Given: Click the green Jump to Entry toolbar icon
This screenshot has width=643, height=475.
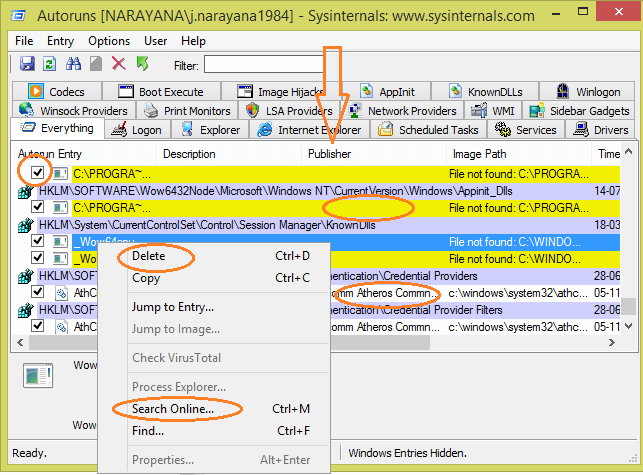Looking at the screenshot, I should [142, 64].
